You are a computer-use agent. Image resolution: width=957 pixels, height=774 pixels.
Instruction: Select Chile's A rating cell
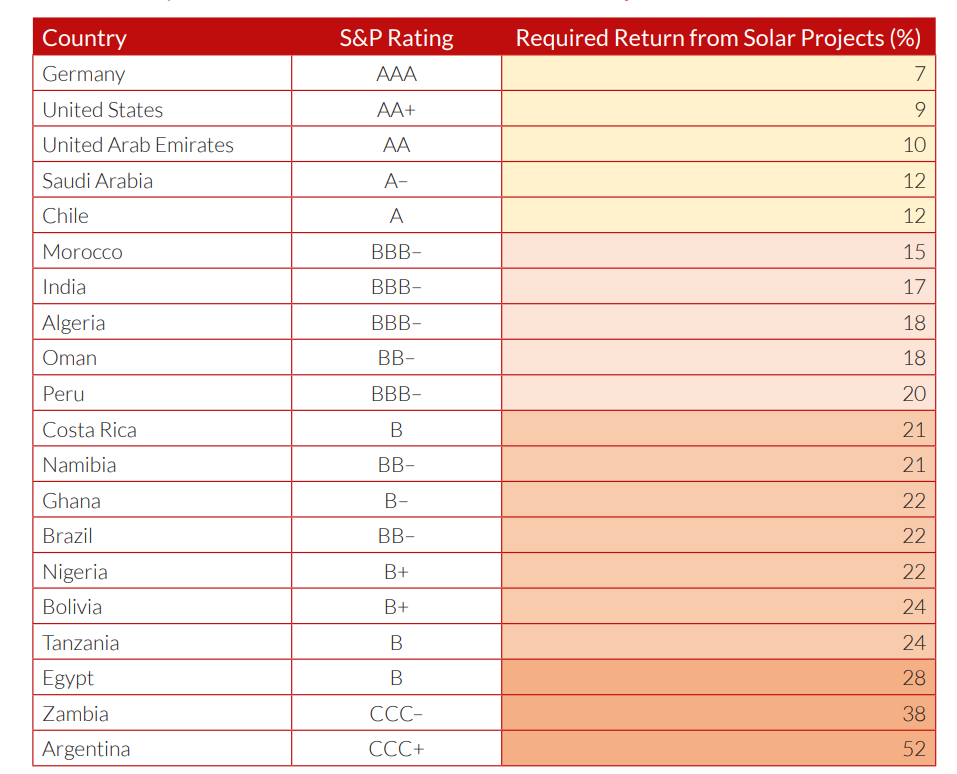396,216
